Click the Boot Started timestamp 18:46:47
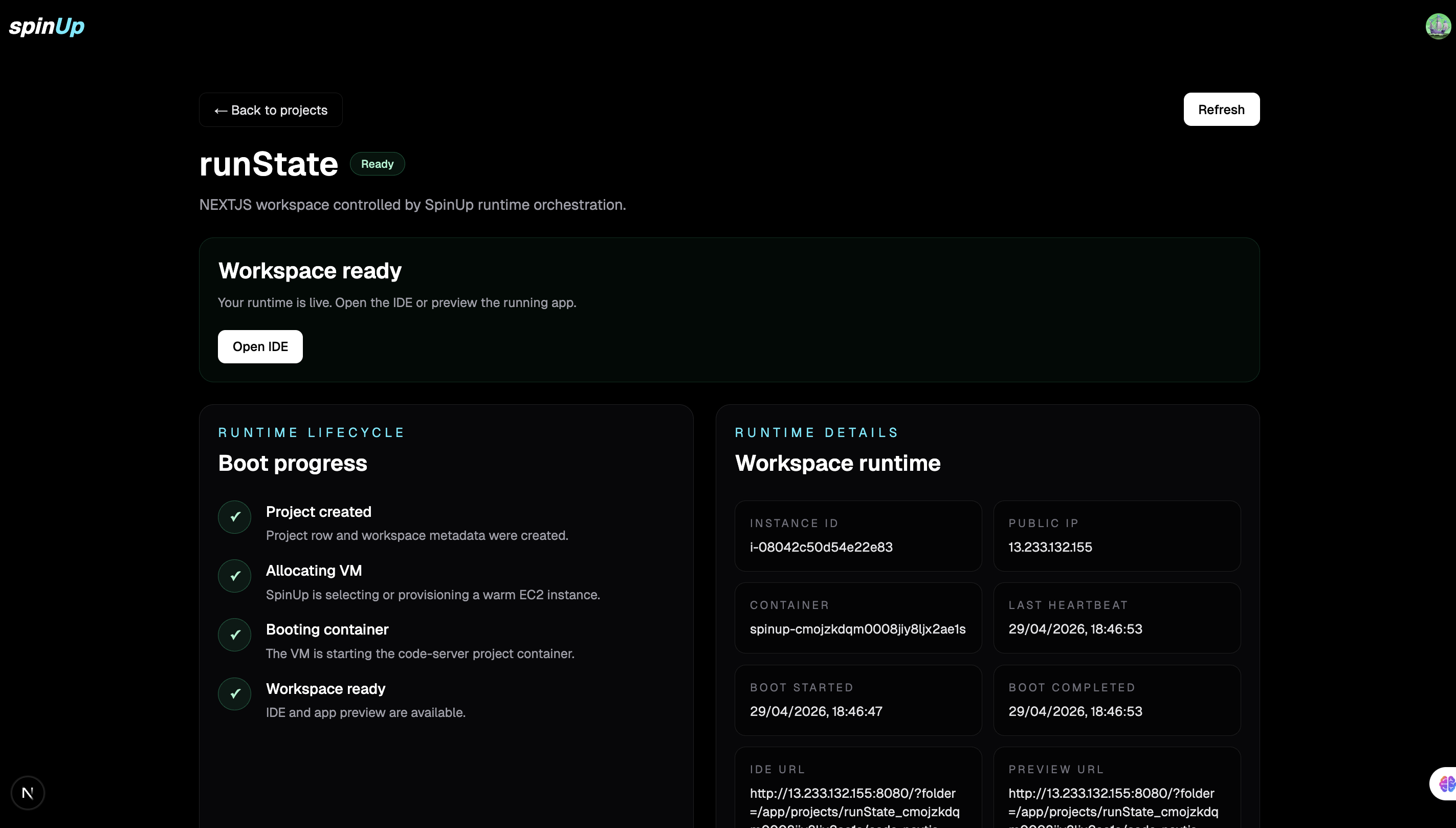The image size is (1456, 828). pyautogui.click(x=816, y=711)
